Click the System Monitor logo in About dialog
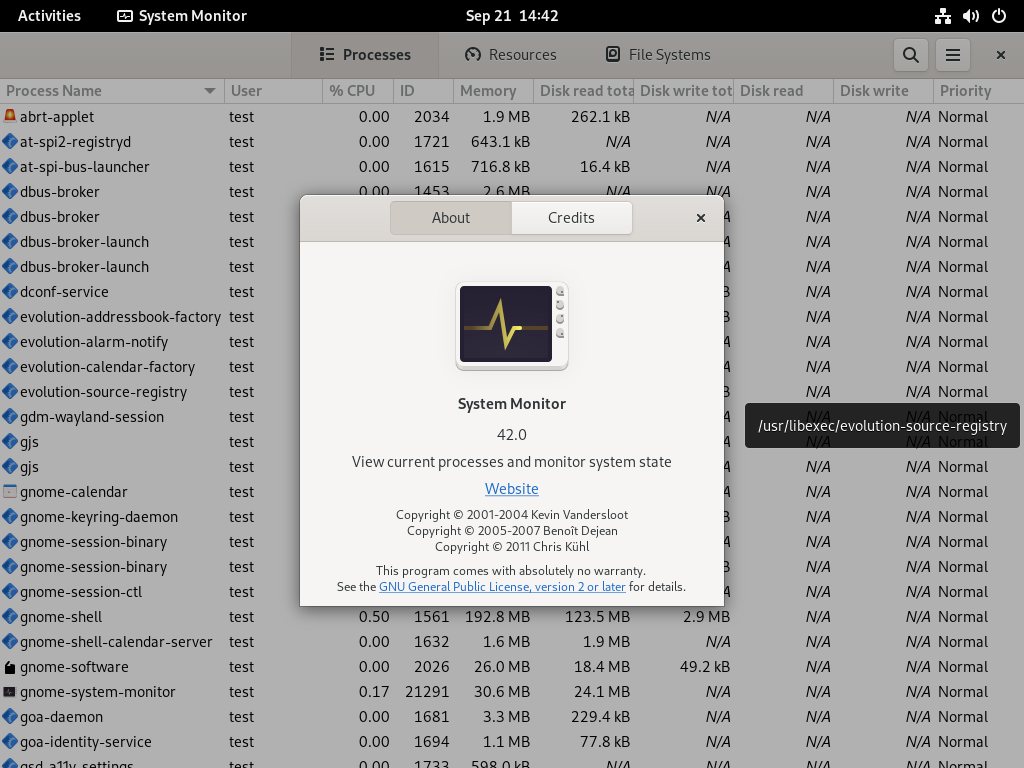Image resolution: width=1024 pixels, height=768 pixels. pos(512,325)
